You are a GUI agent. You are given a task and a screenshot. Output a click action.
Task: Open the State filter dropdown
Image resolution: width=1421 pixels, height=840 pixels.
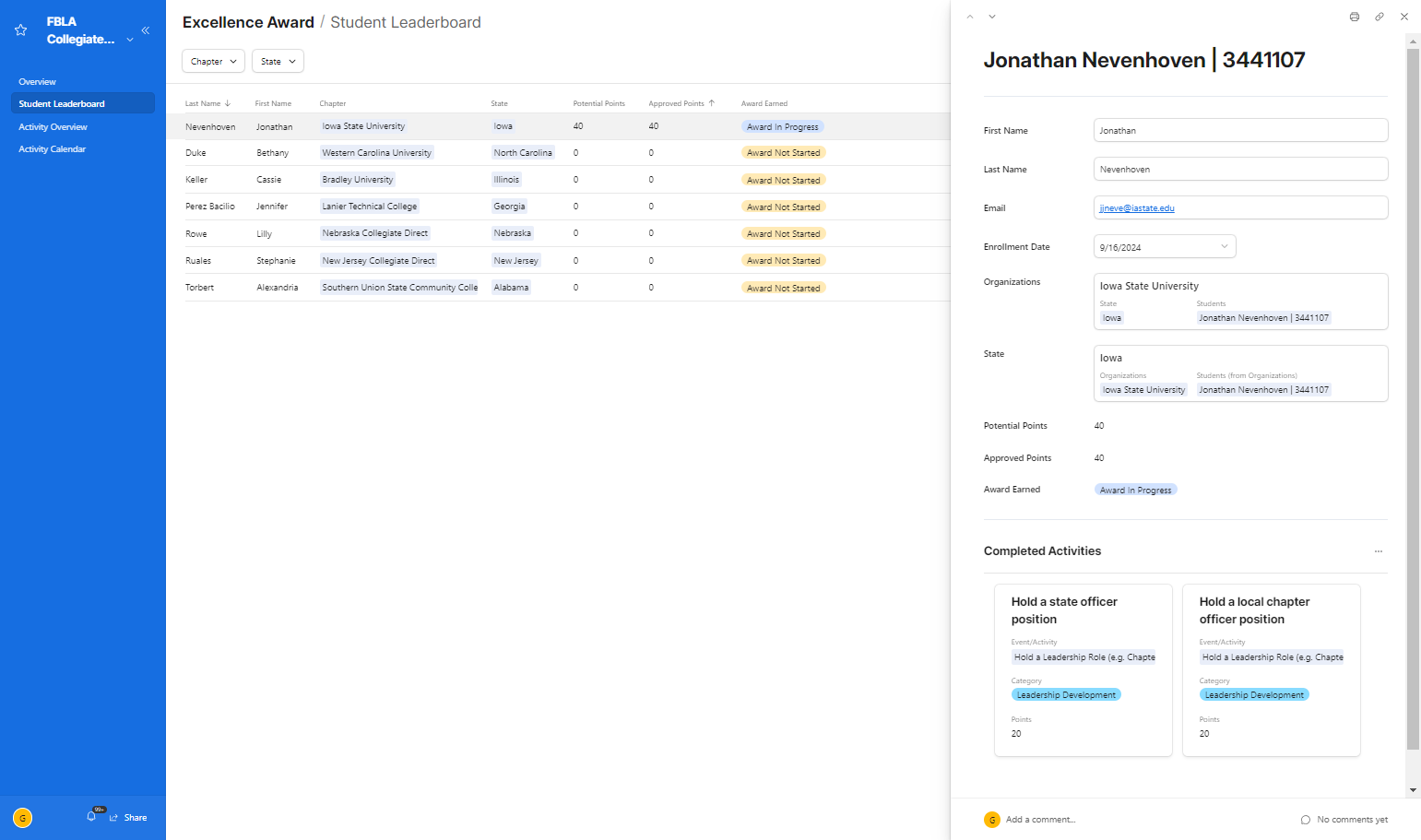click(278, 61)
